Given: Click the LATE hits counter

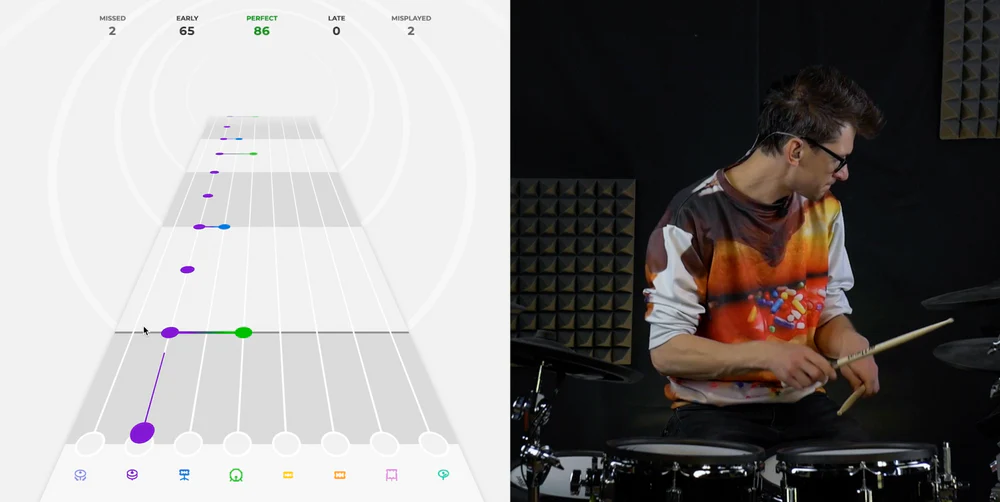Looking at the screenshot, I should pyautogui.click(x=336, y=26).
